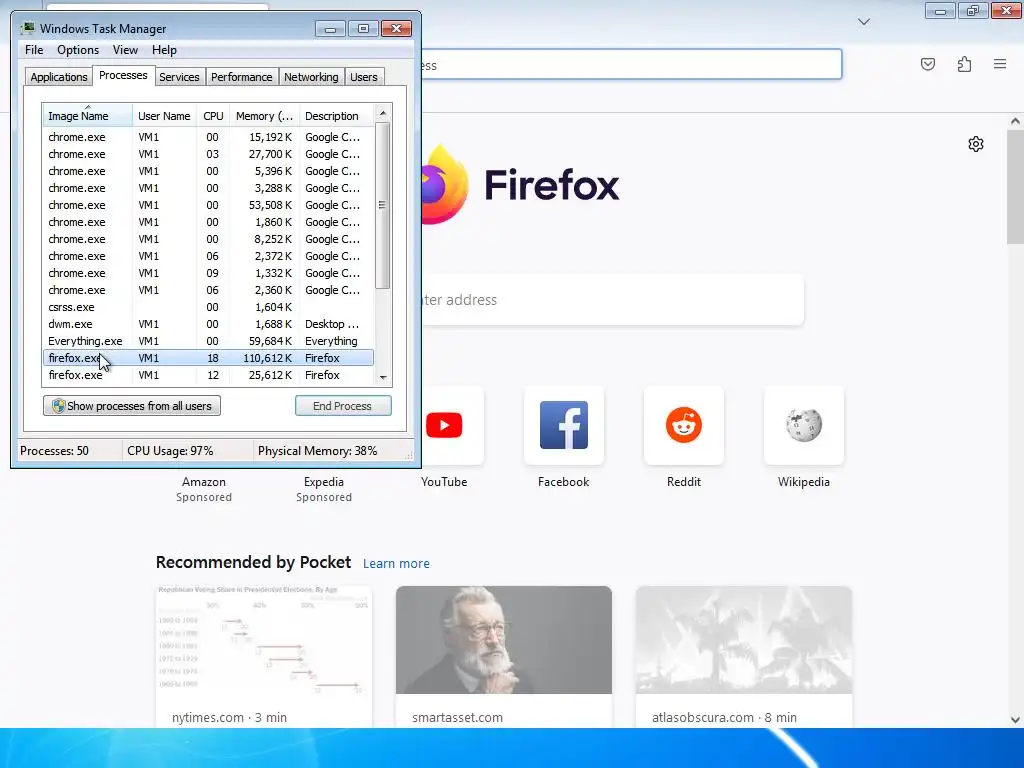
Task: Switch to the Services tab
Action: [x=179, y=76]
